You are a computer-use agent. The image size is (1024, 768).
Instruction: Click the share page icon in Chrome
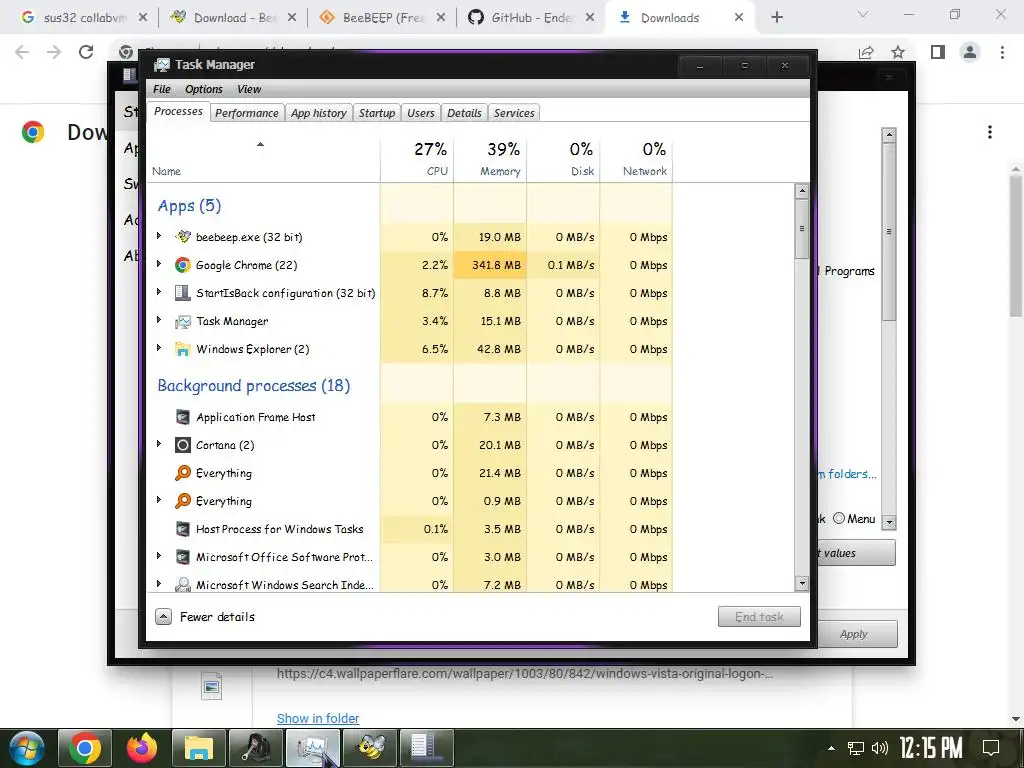click(x=866, y=52)
